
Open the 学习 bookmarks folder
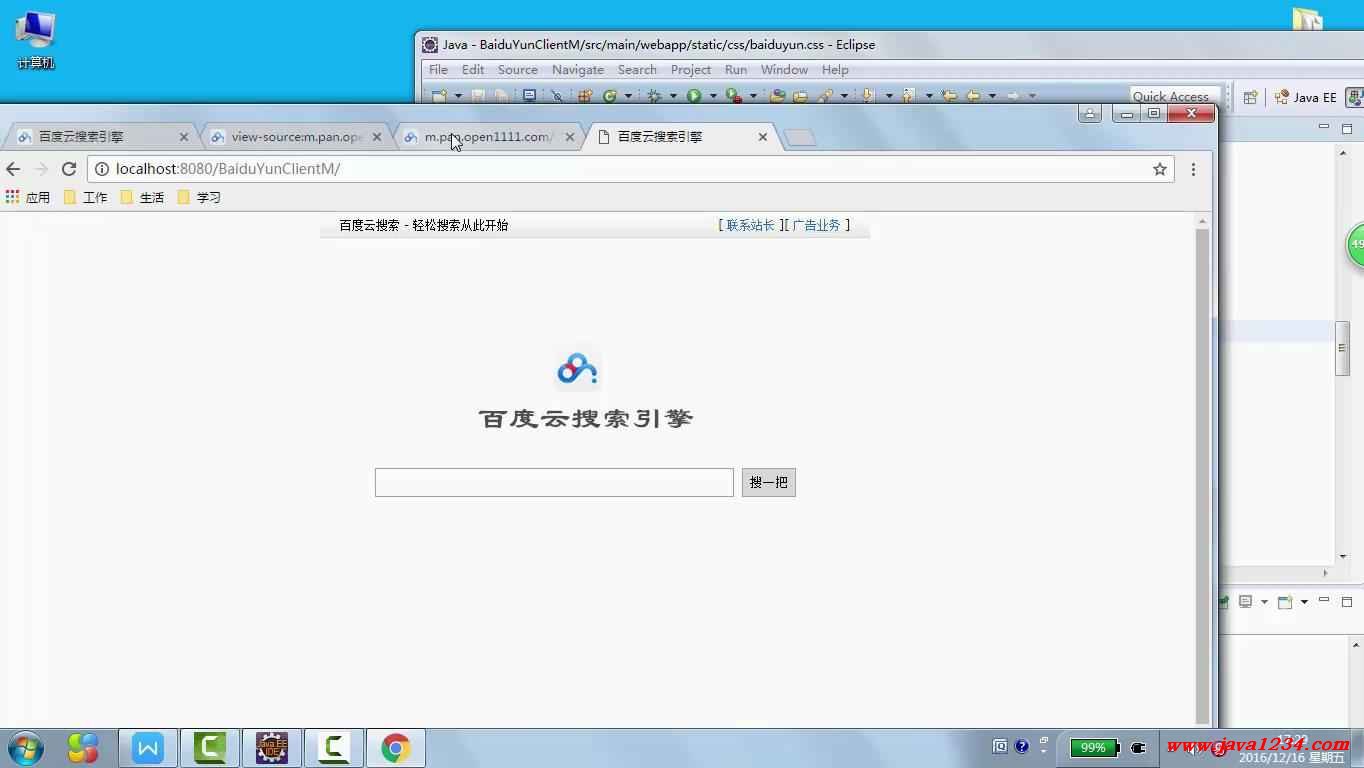point(199,197)
